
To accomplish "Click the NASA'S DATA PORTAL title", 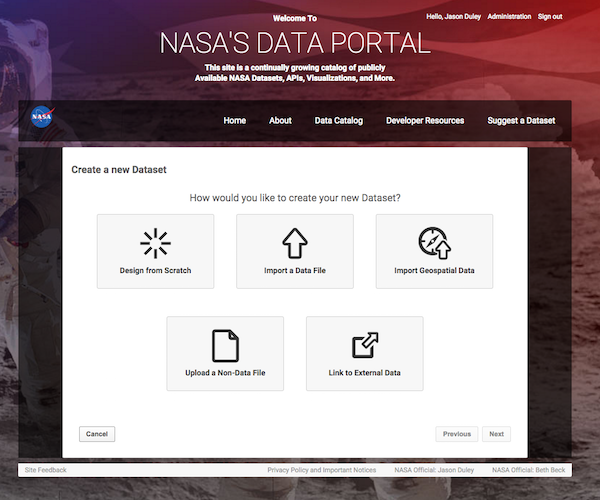I will pyautogui.click(x=295, y=43).
